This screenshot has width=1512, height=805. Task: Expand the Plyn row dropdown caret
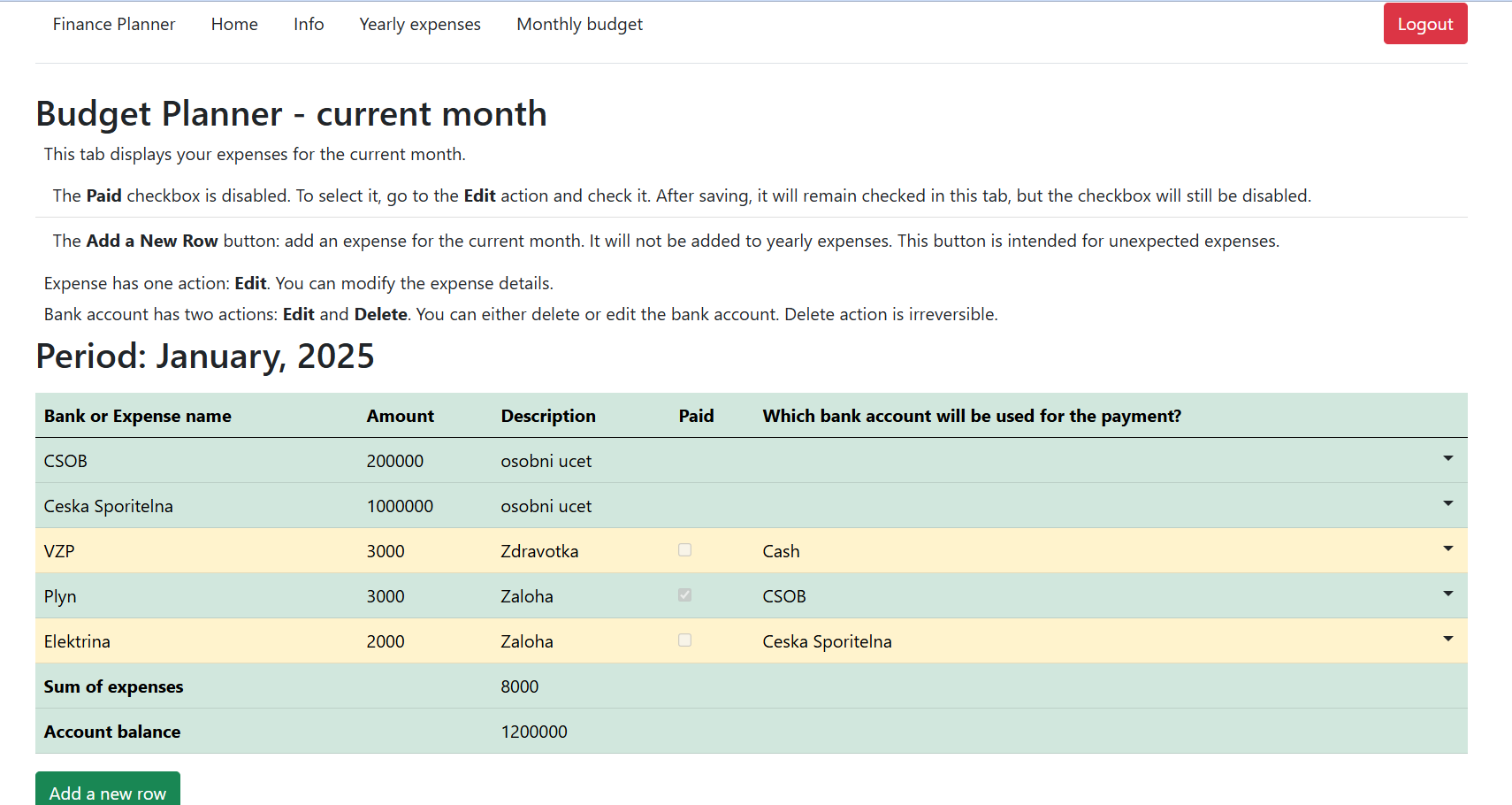(x=1447, y=594)
